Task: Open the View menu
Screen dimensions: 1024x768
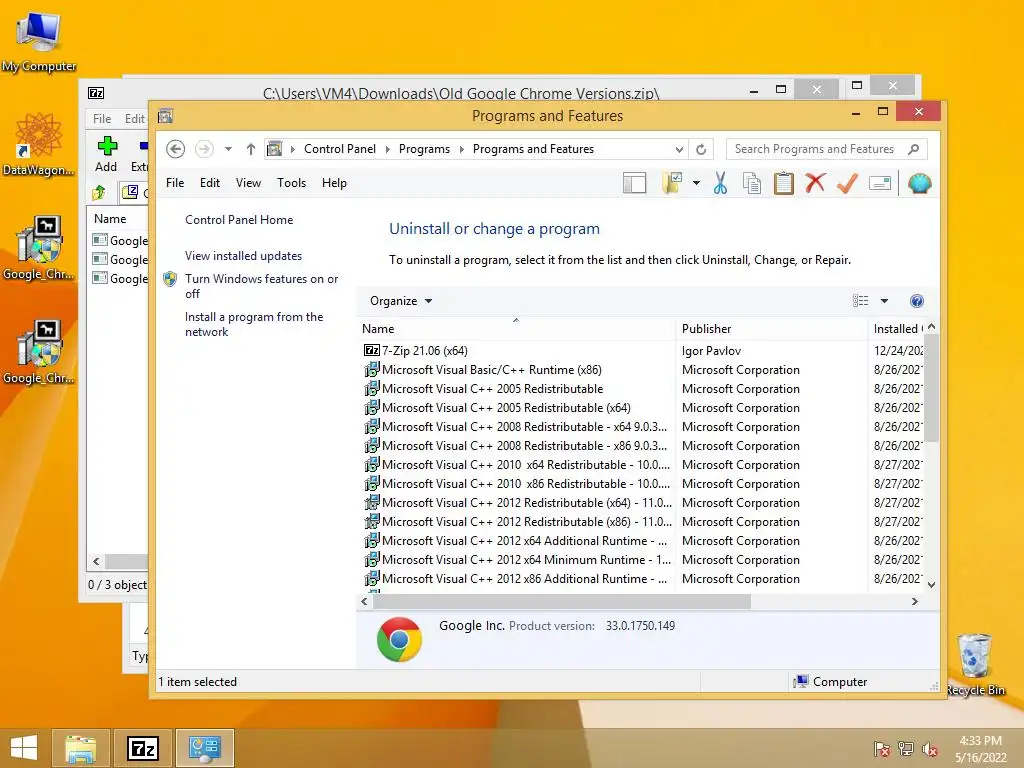Action: click(248, 183)
